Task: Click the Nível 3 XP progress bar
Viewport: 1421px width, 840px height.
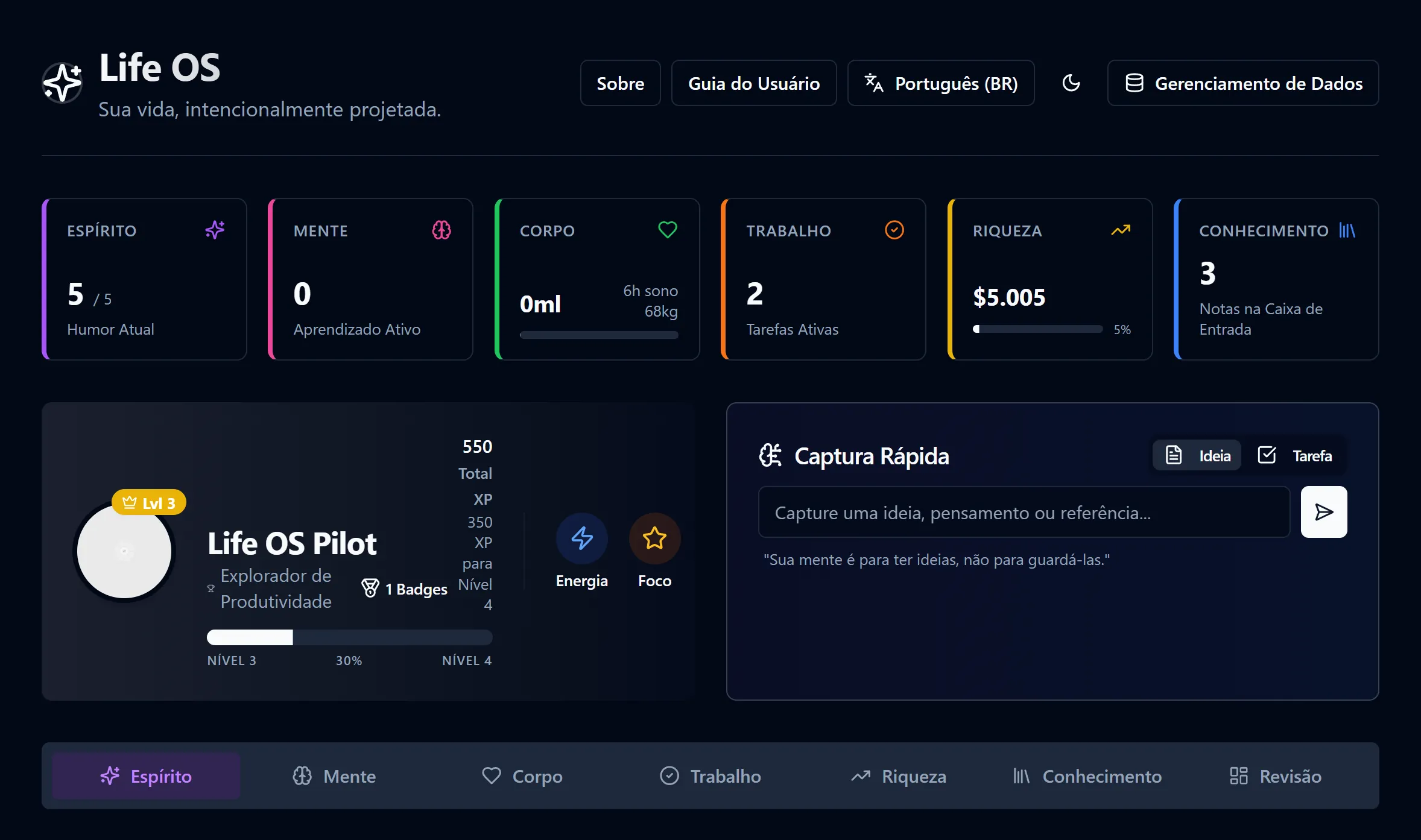Action: (x=349, y=637)
